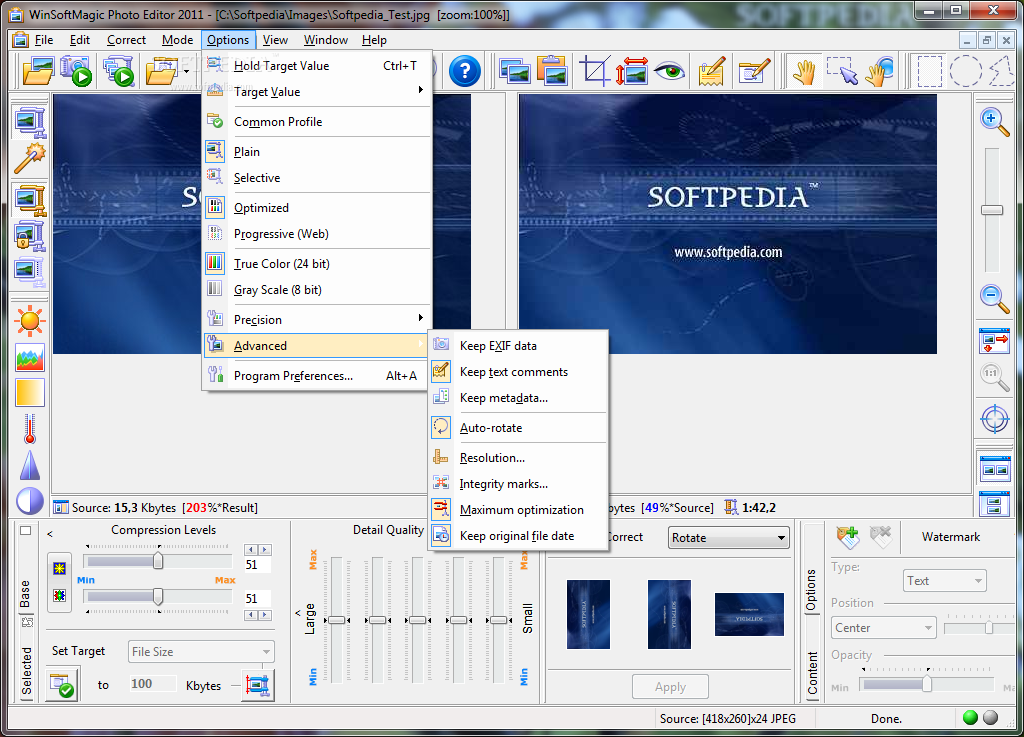This screenshot has width=1024, height=737.
Task: Switch to the Base vertical tab
Action: click(x=25, y=593)
